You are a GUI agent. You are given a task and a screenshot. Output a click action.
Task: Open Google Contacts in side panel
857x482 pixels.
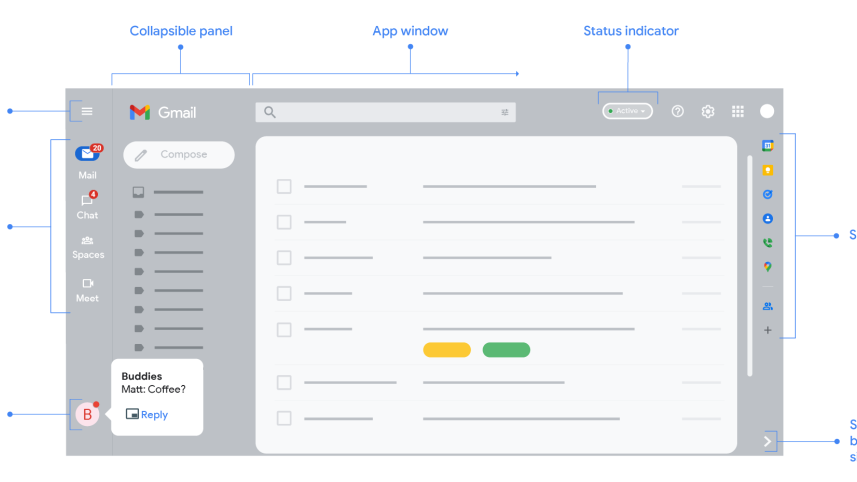tap(768, 218)
